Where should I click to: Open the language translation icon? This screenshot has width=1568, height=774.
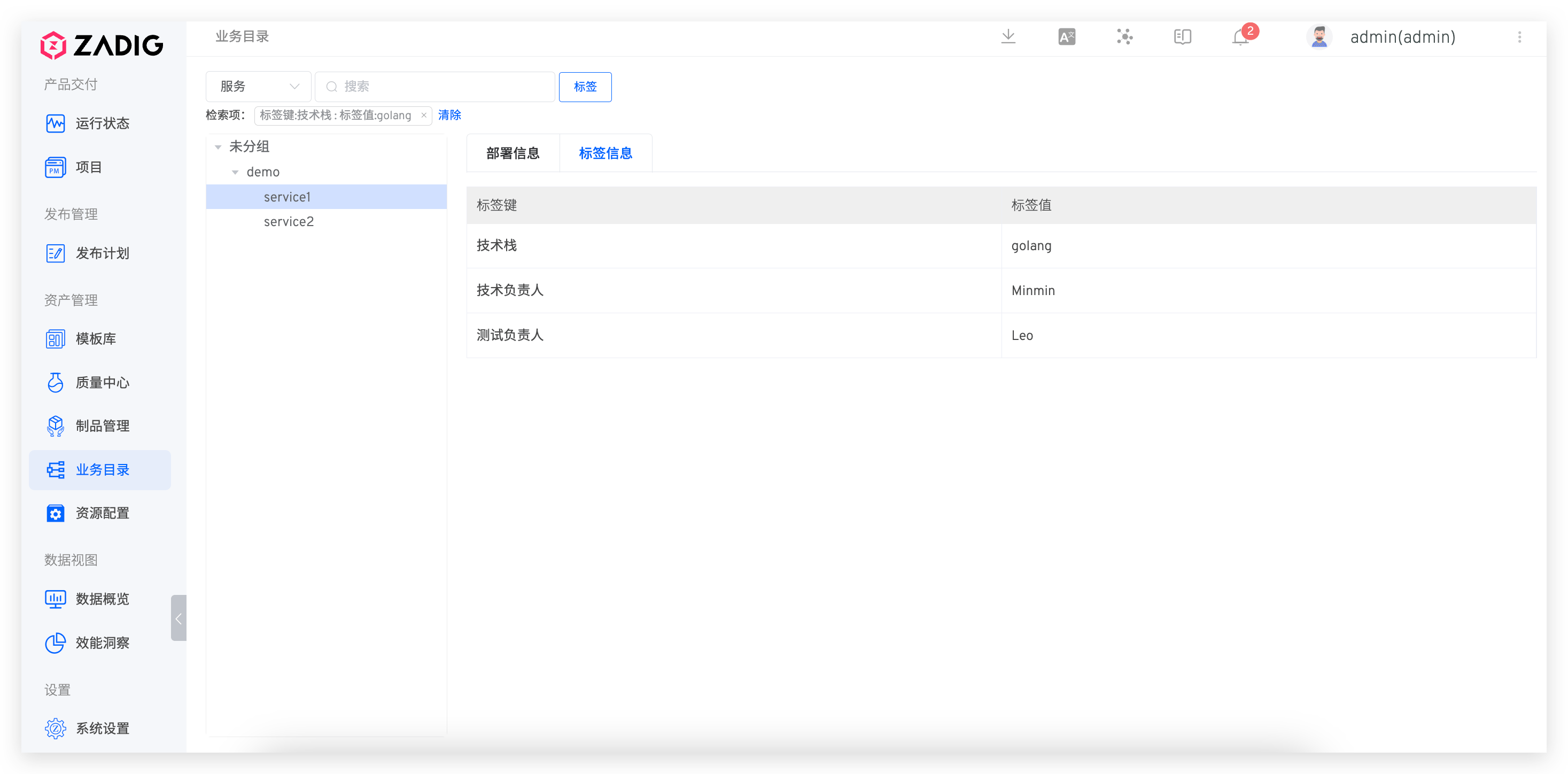tap(1066, 37)
